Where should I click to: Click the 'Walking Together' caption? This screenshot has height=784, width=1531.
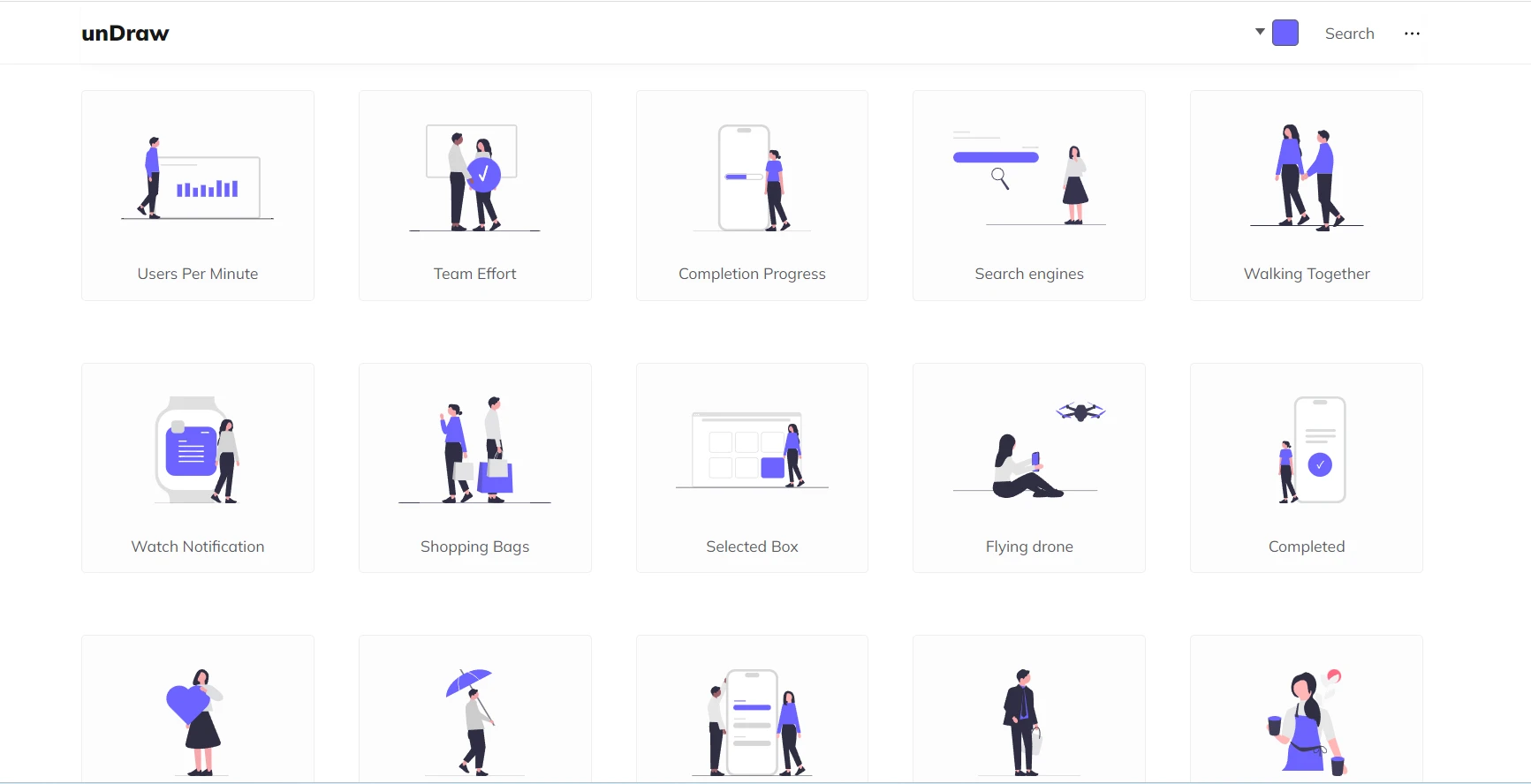coord(1307,274)
